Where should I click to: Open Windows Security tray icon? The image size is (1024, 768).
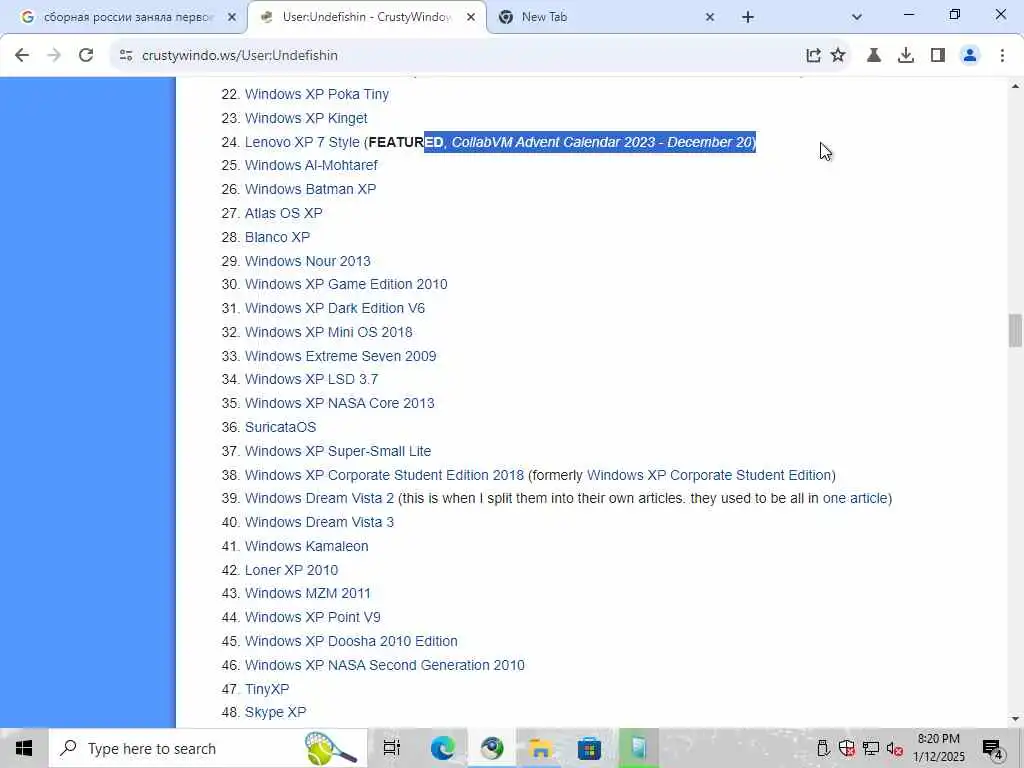click(x=847, y=749)
